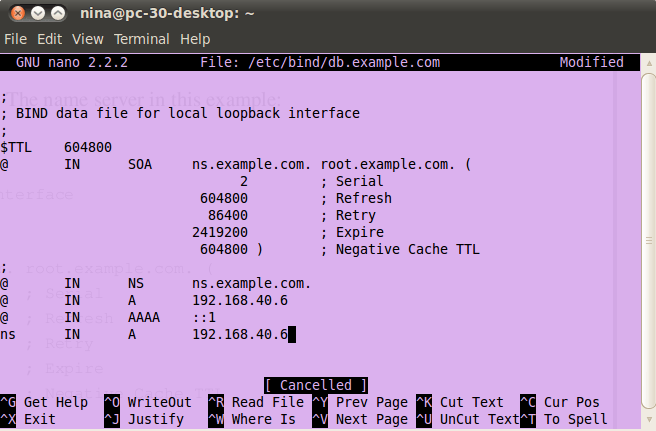Click the ^G Get Help shortcut
The width and height of the screenshot is (656, 431).
point(44,403)
